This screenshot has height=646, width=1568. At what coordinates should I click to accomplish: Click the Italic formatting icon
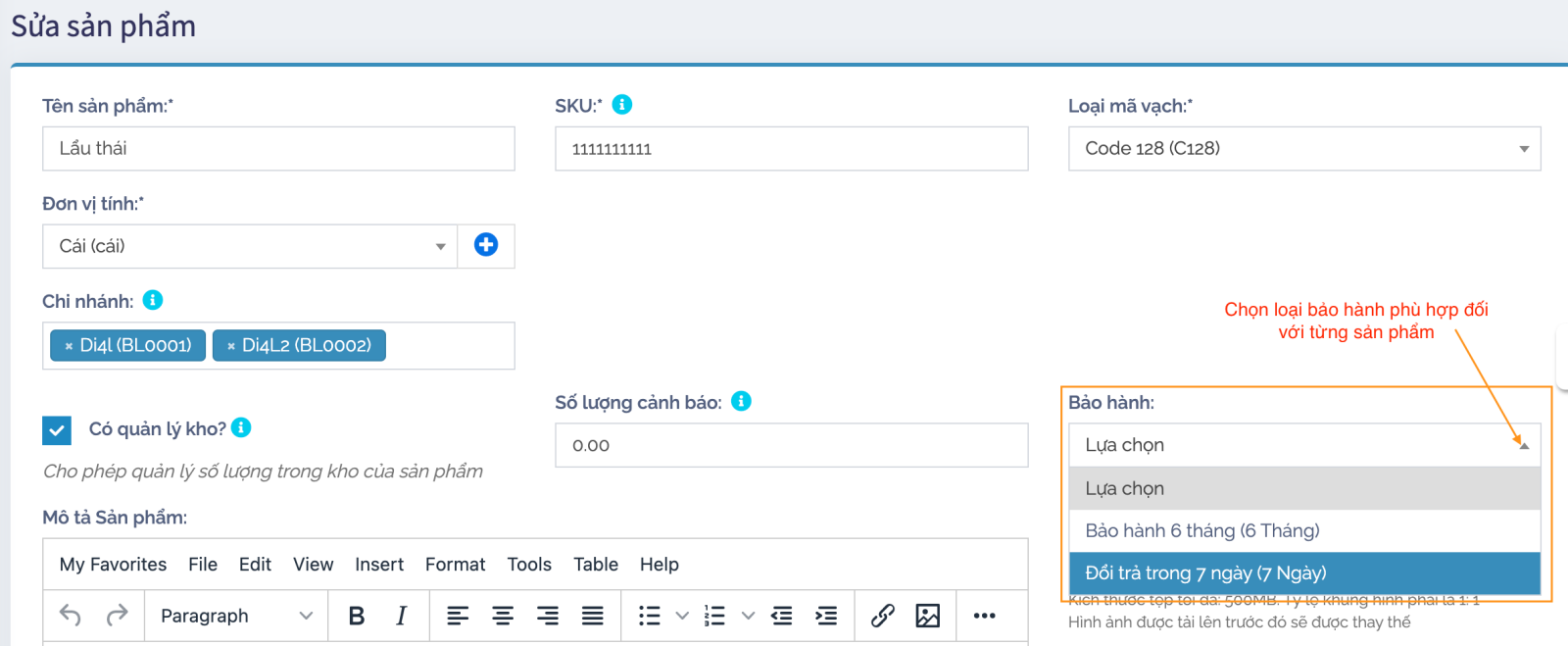[401, 616]
